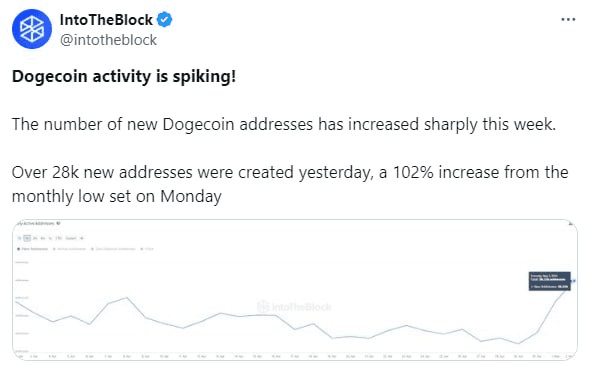
Task: Open the embedded Dogecoin chart image
Action: pyautogui.click(x=295, y=290)
